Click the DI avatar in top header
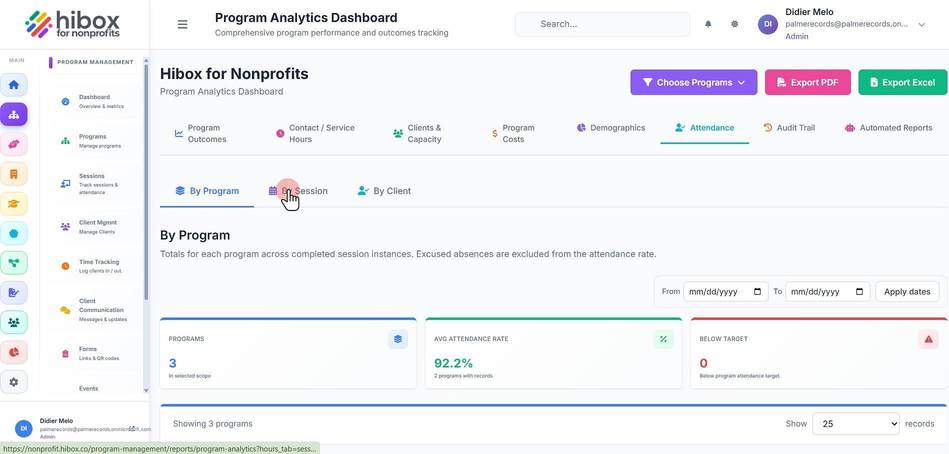The height and width of the screenshot is (454, 949). click(x=767, y=24)
